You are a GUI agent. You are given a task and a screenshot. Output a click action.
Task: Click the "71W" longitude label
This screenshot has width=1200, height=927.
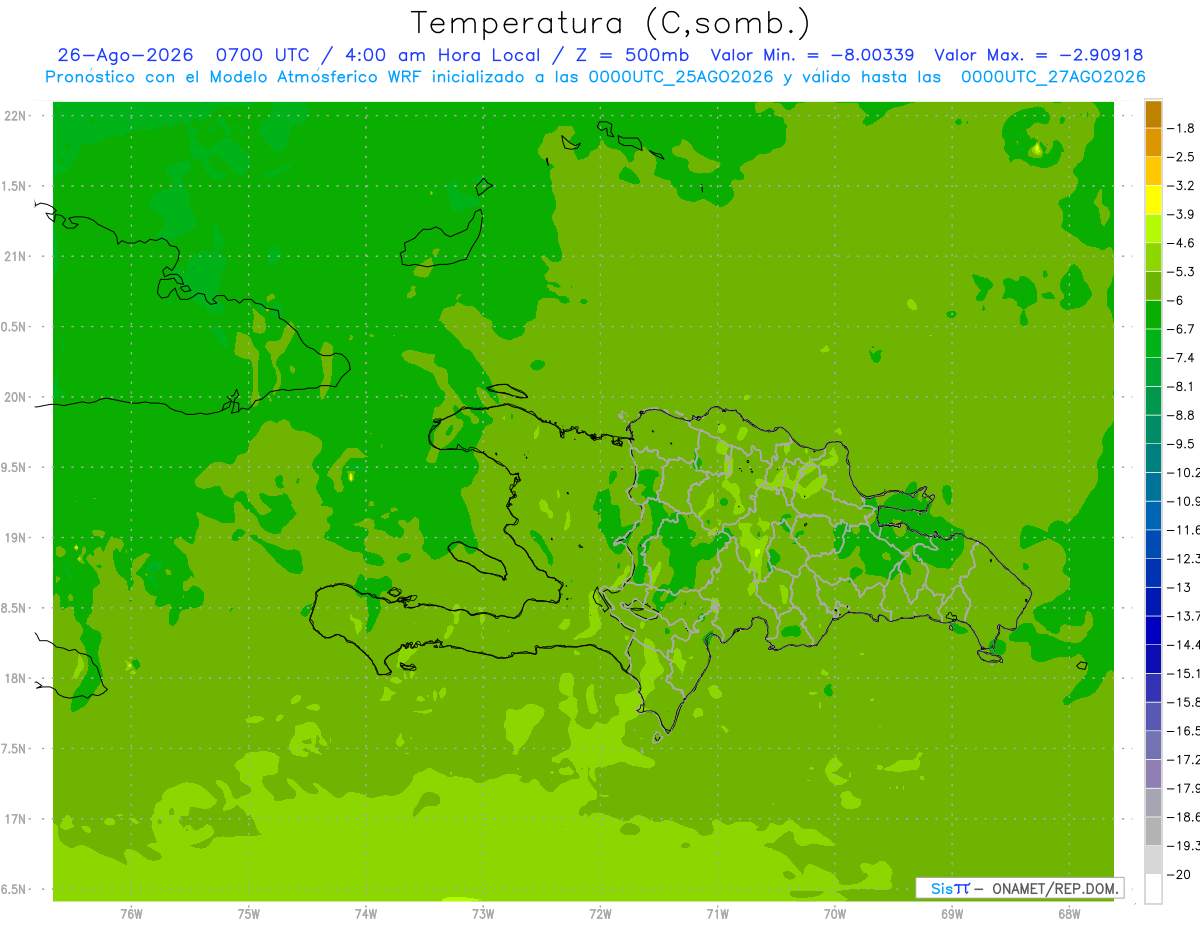click(x=717, y=914)
